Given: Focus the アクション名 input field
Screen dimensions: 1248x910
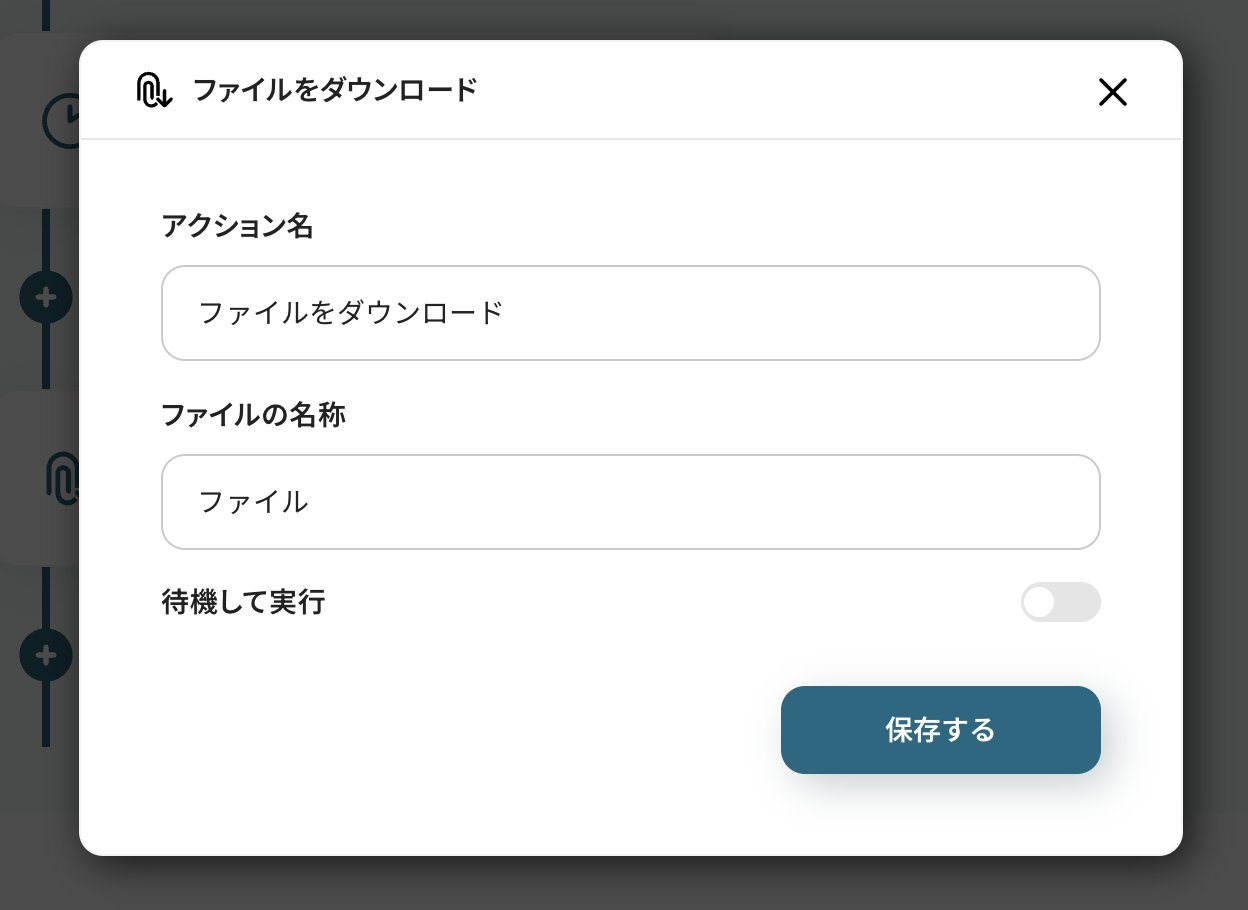Looking at the screenshot, I should click(630, 313).
